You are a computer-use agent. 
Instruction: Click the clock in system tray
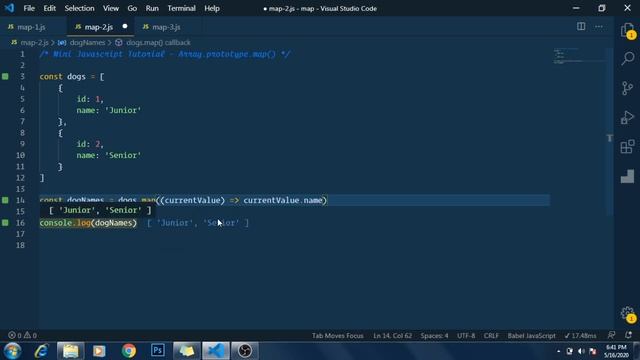point(616,351)
